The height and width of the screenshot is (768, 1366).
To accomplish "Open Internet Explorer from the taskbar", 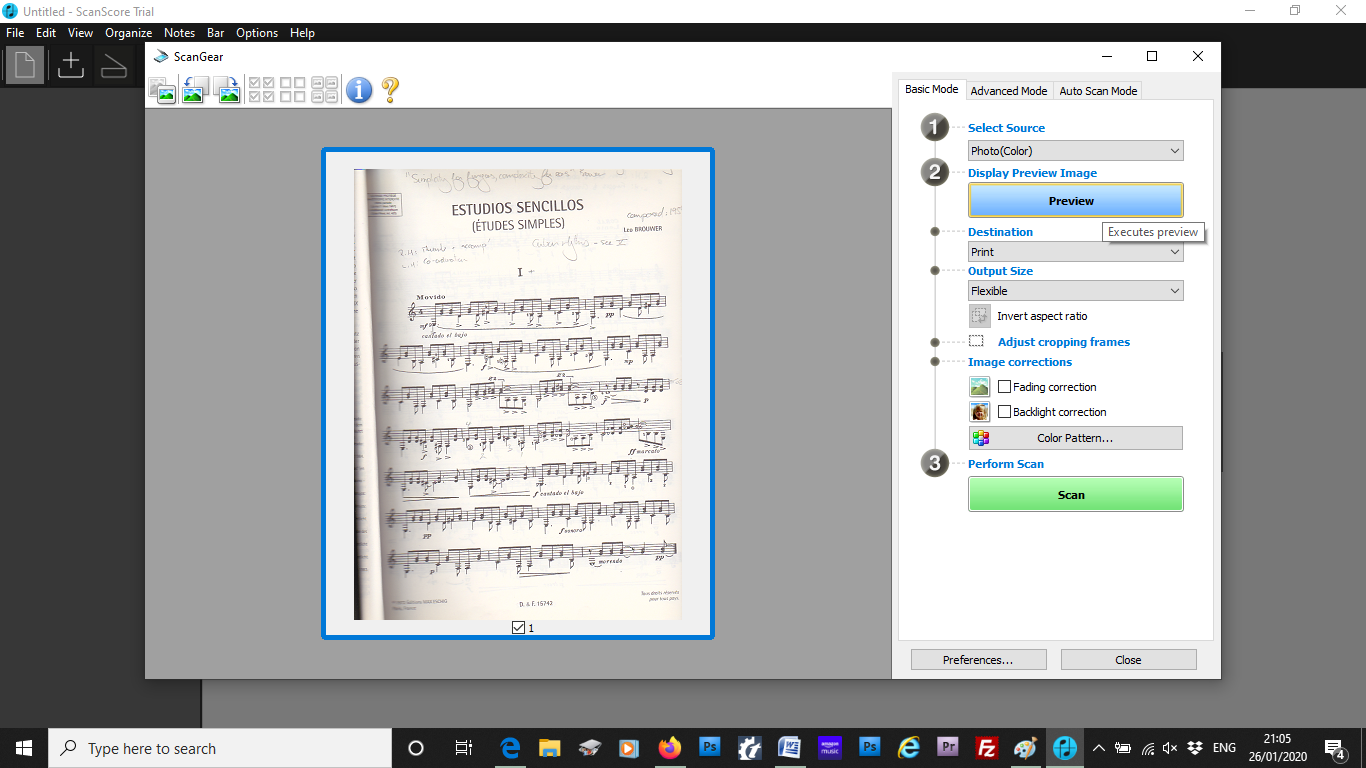I will click(908, 748).
